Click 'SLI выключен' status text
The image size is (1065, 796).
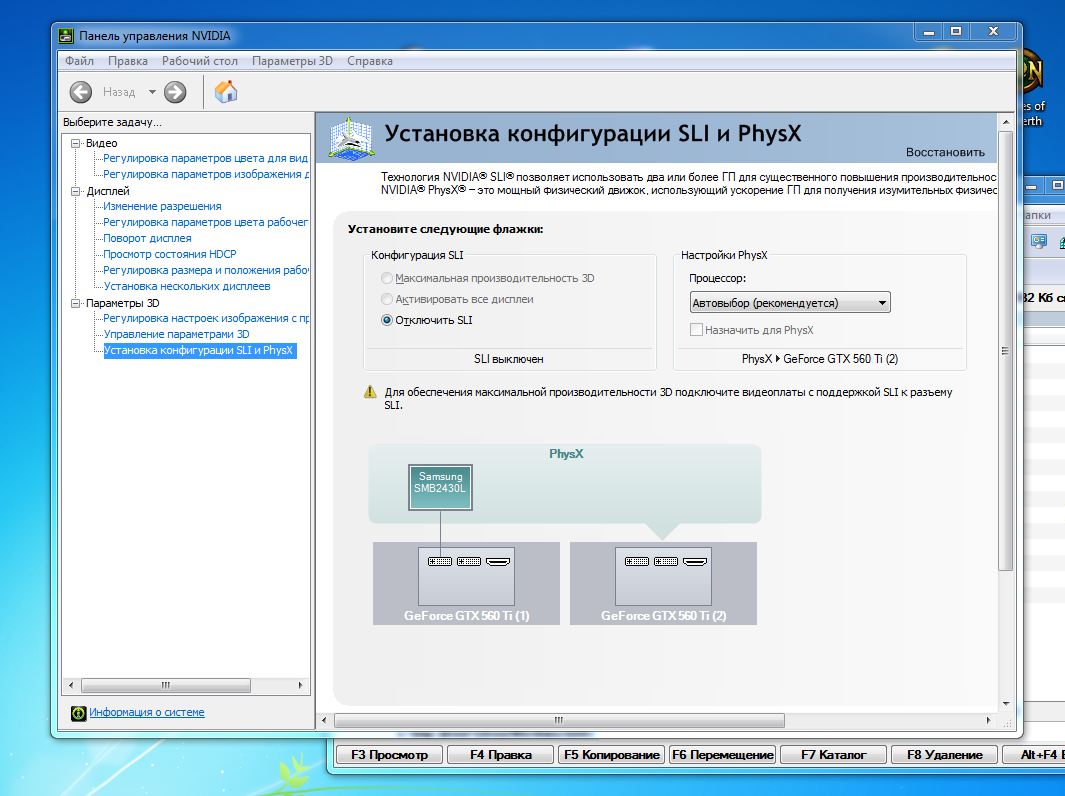(509, 359)
